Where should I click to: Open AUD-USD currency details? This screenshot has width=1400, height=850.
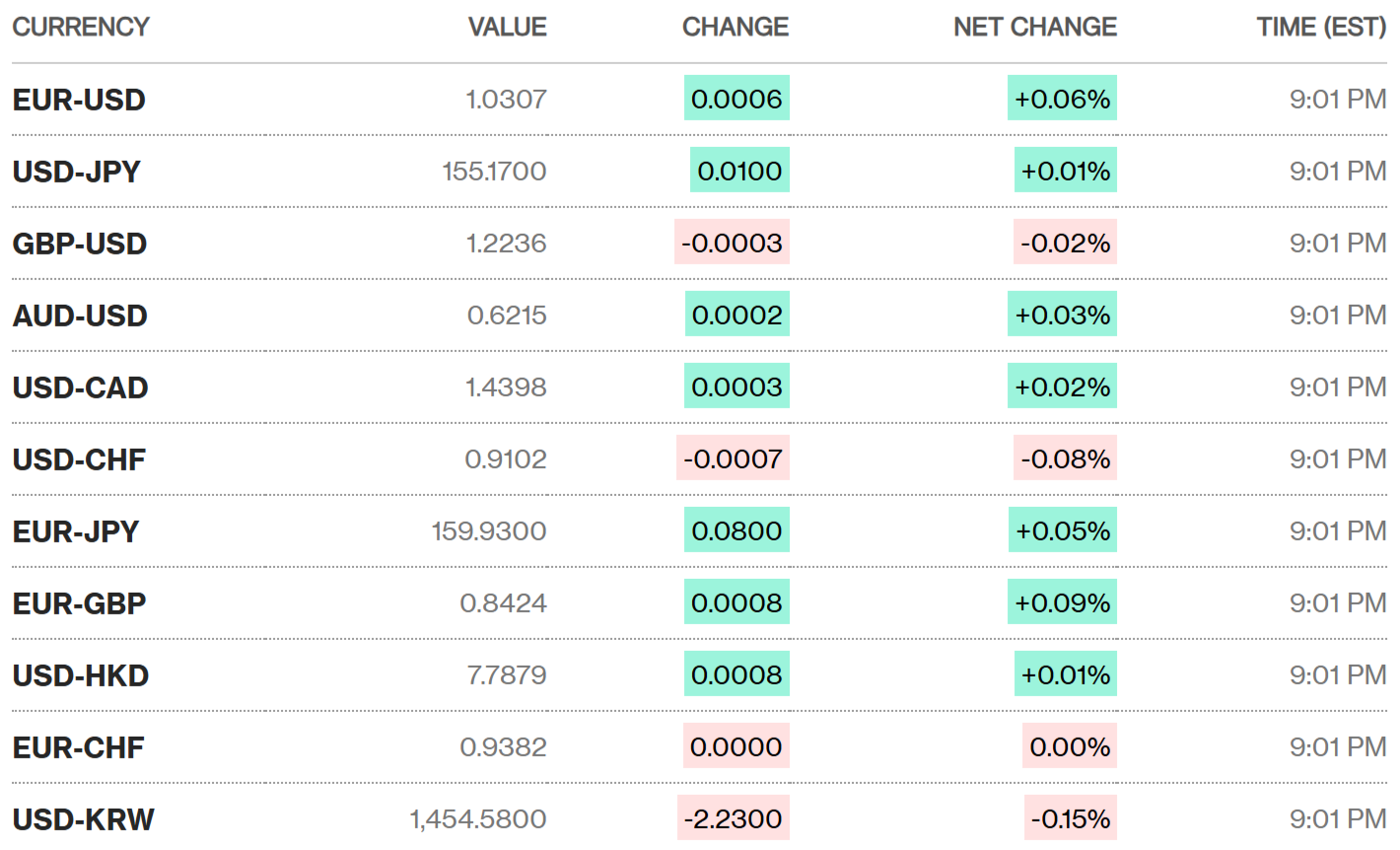click(80, 316)
